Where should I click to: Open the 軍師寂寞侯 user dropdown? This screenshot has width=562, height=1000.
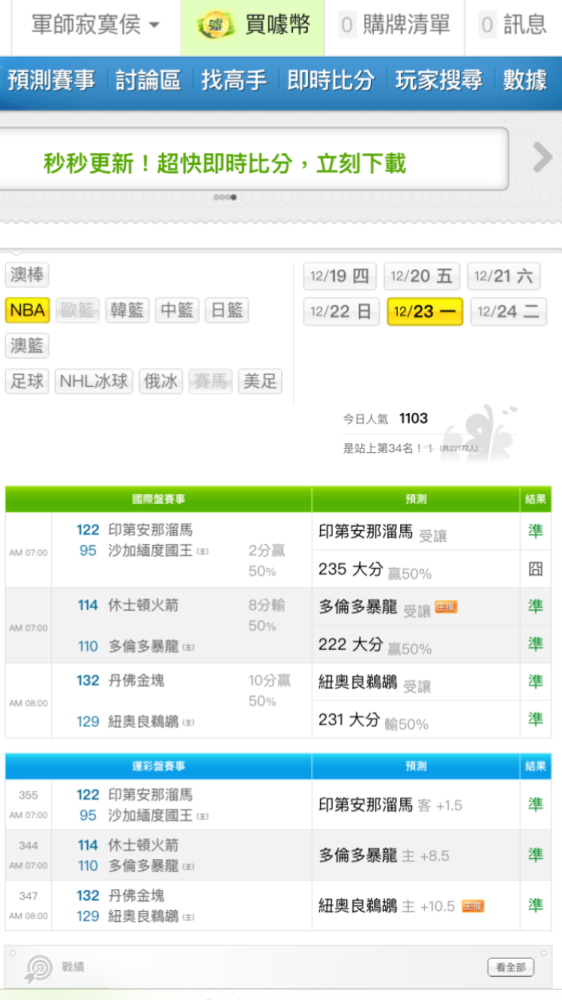pyautogui.click(x=96, y=26)
